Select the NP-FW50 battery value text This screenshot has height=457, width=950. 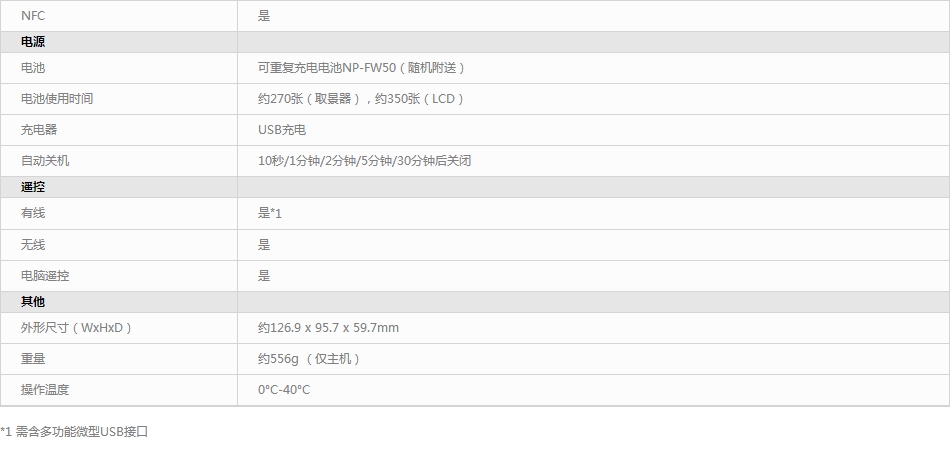pos(361,68)
